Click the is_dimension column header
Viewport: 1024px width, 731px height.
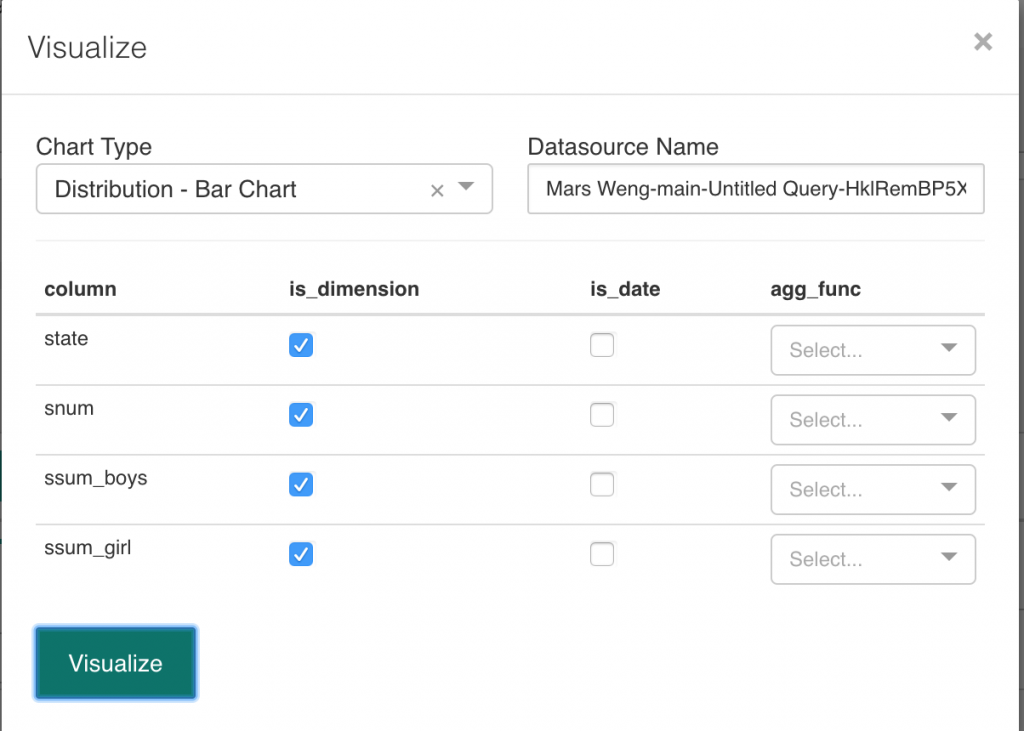[x=354, y=289]
